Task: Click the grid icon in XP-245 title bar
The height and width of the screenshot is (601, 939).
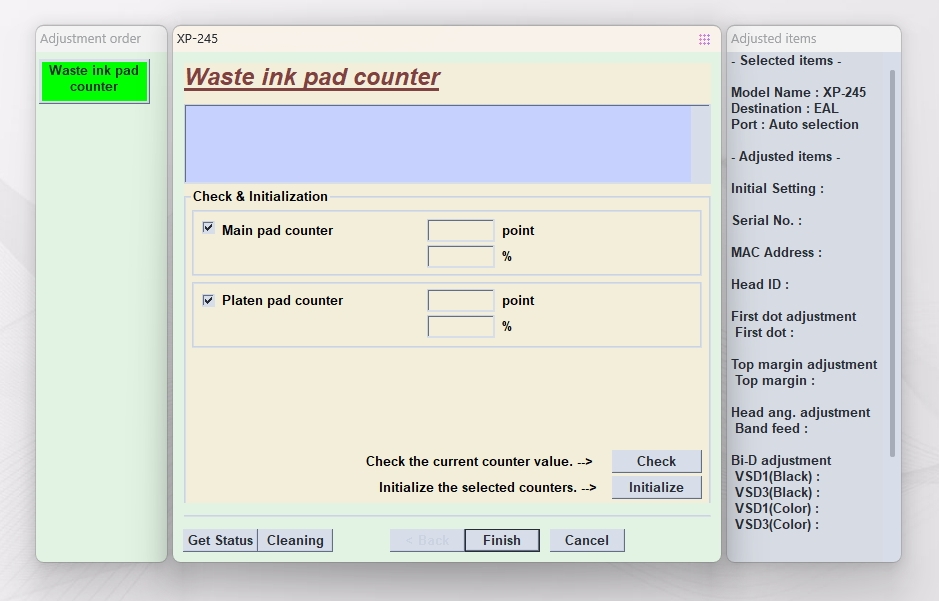Action: pyautogui.click(x=704, y=39)
